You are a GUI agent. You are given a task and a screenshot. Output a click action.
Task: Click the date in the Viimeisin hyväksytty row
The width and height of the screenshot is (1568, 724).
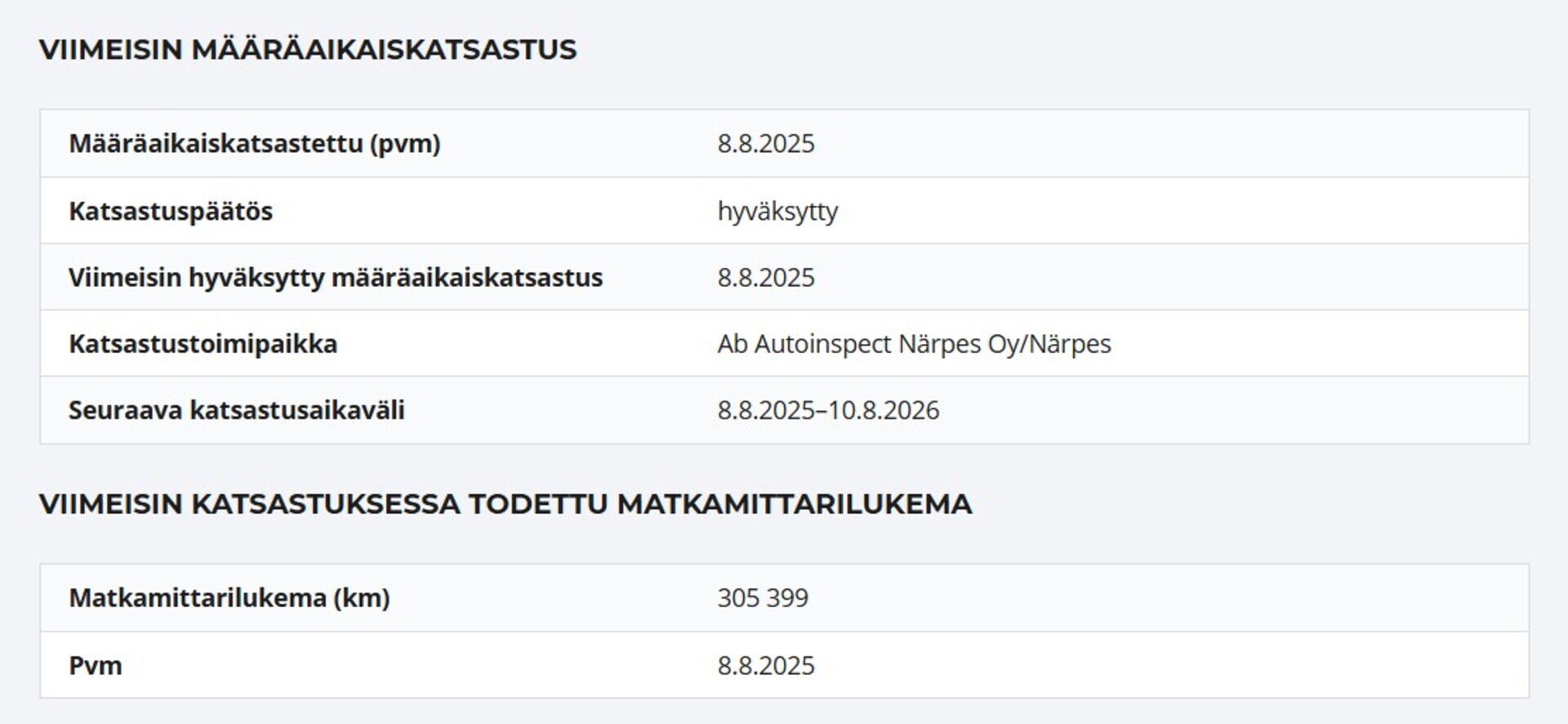tap(765, 278)
